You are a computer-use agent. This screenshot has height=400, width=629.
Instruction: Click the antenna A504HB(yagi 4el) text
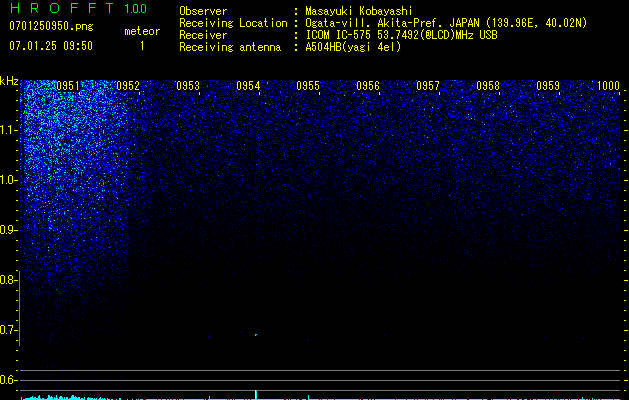point(353,47)
